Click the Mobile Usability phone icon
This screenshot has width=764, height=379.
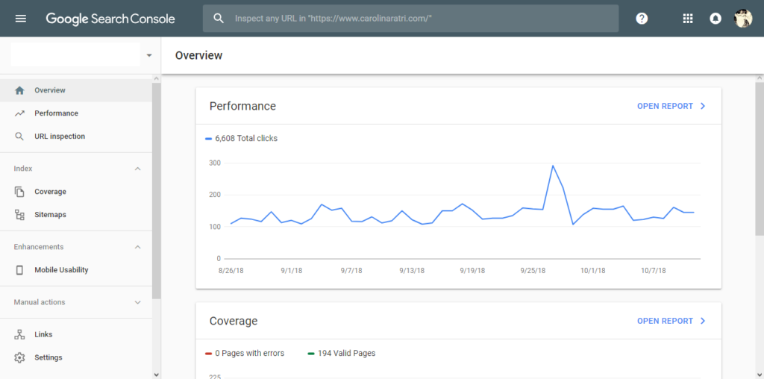[19, 270]
